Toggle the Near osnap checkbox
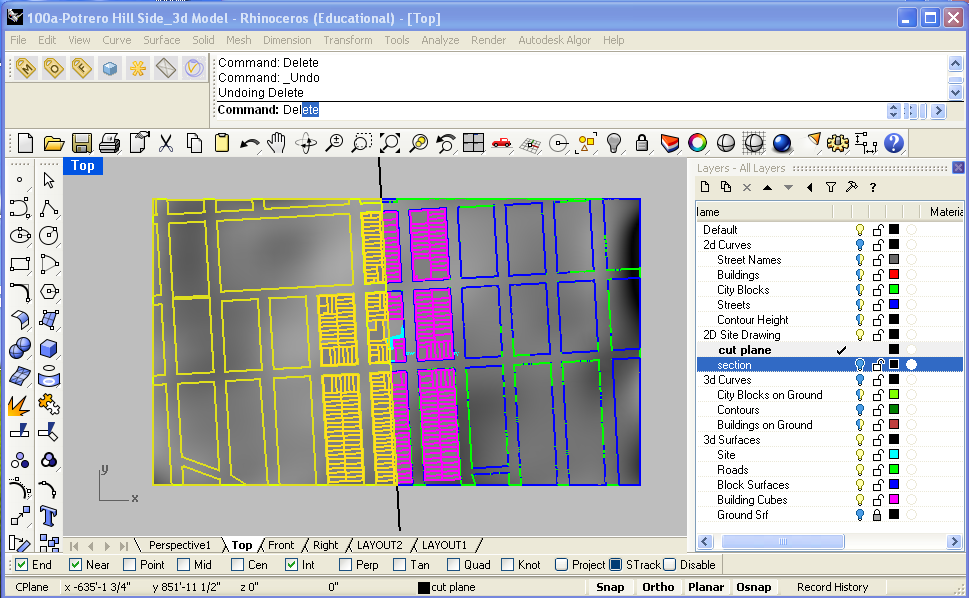Screen dimensions: 969x598 click(76, 565)
